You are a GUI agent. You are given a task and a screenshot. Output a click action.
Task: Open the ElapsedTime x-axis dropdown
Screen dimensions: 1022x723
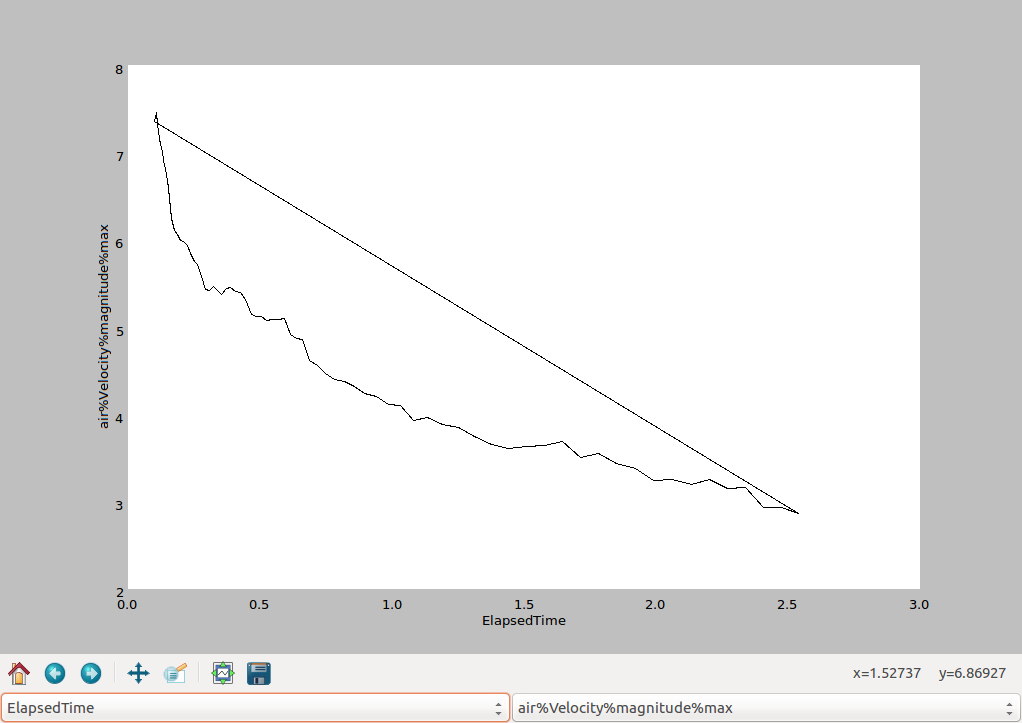click(255, 707)
